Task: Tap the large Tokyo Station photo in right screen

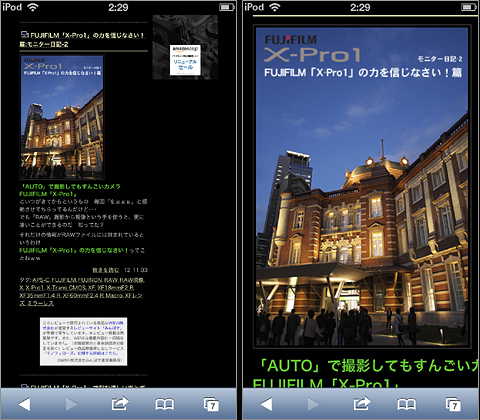Action: [362, 187]
